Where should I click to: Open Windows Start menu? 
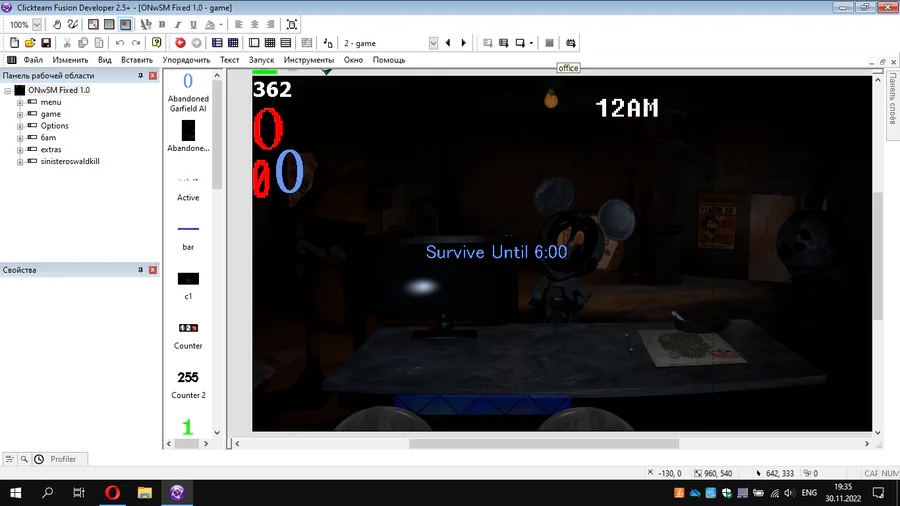pos(15,493)
